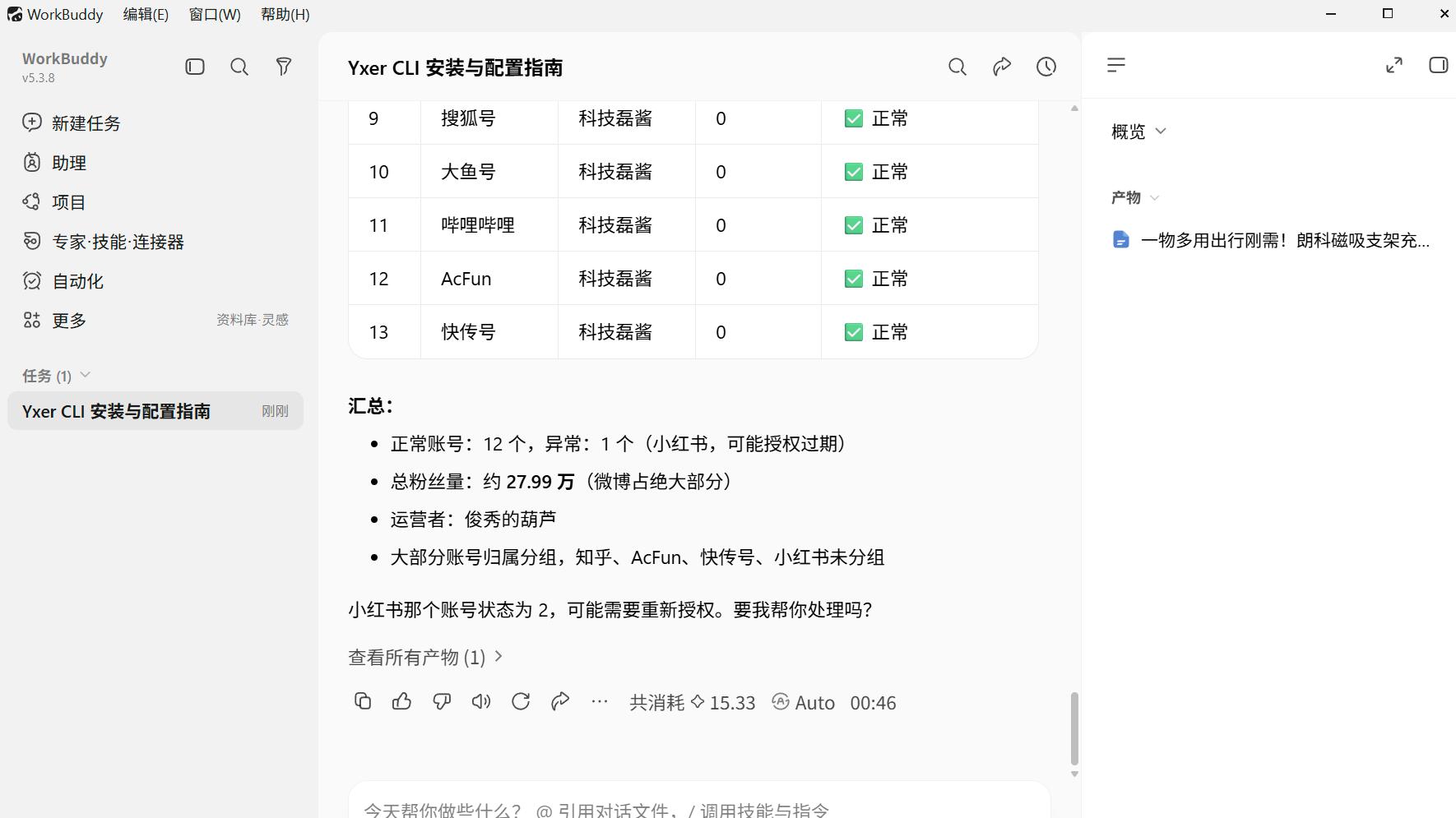1456x818 pixels.
Task: Click the scrollbar up arrow
Action: tap(1074, 109)
